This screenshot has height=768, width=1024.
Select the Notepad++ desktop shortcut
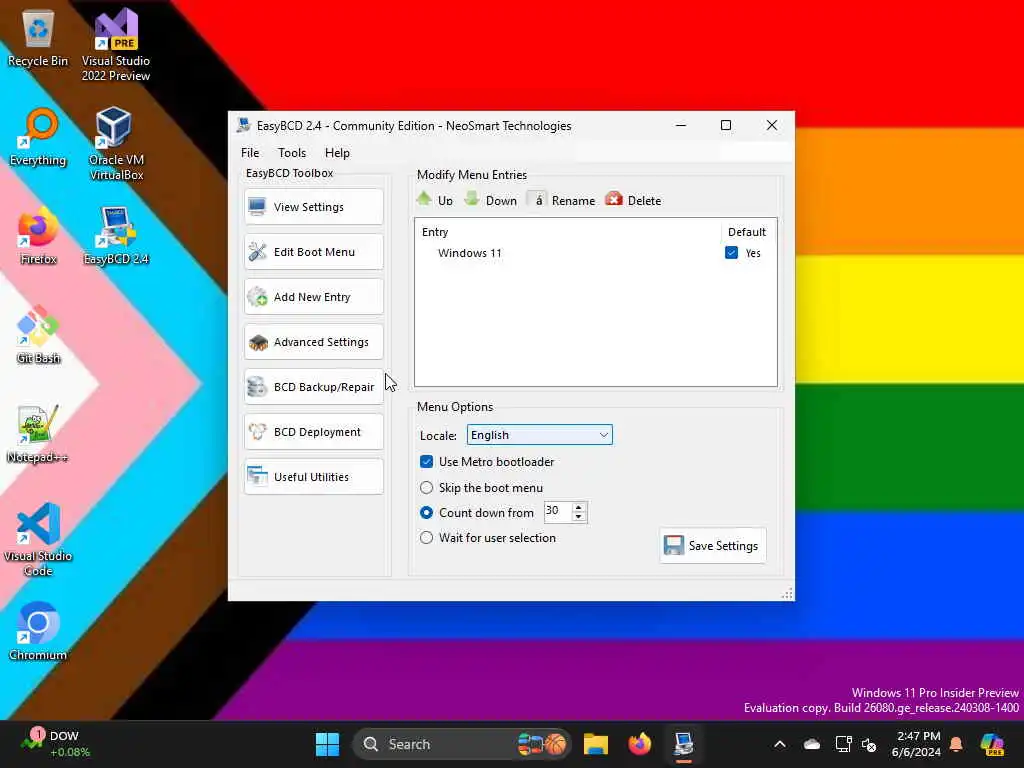coord(38,434)
